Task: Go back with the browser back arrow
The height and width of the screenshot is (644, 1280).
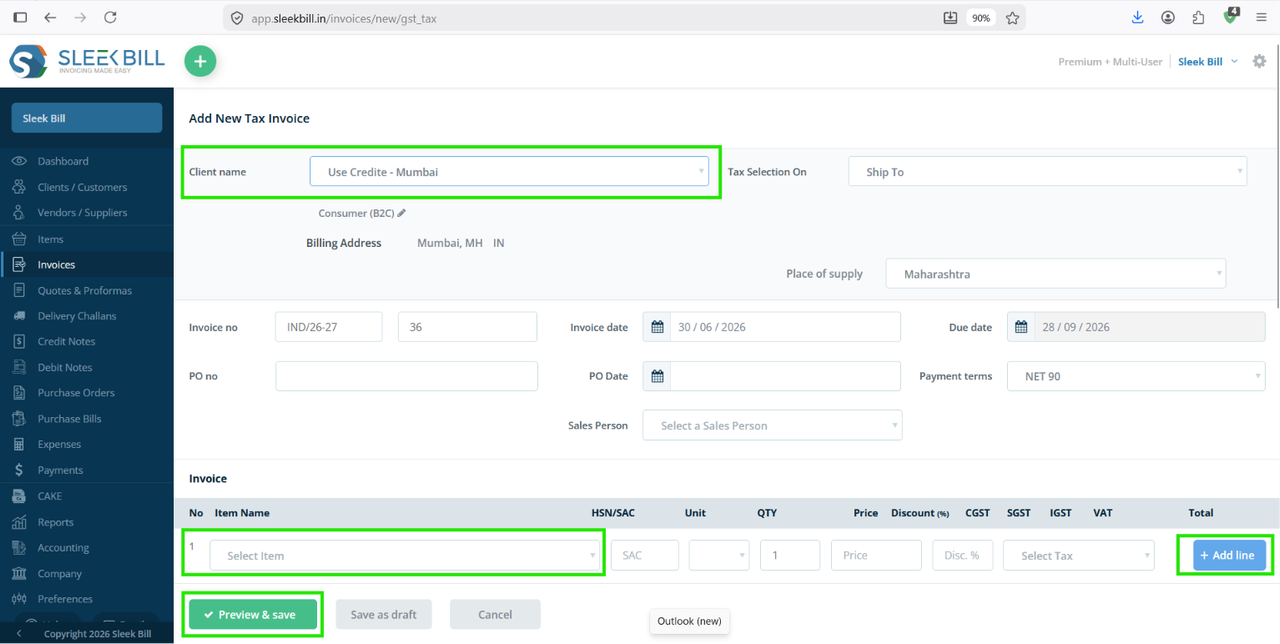Action: tap(50, 18)
